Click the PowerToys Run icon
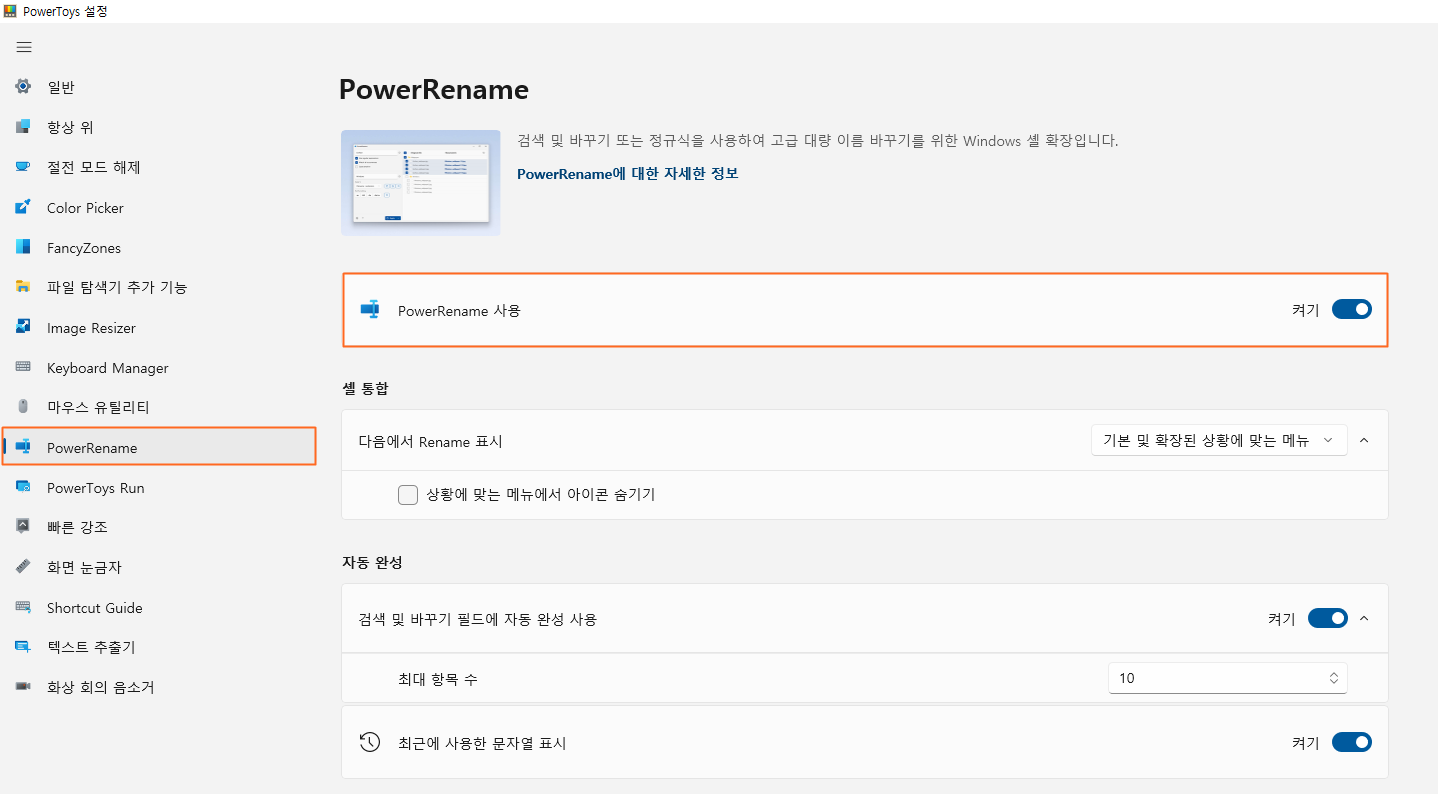 coord(23,488)
